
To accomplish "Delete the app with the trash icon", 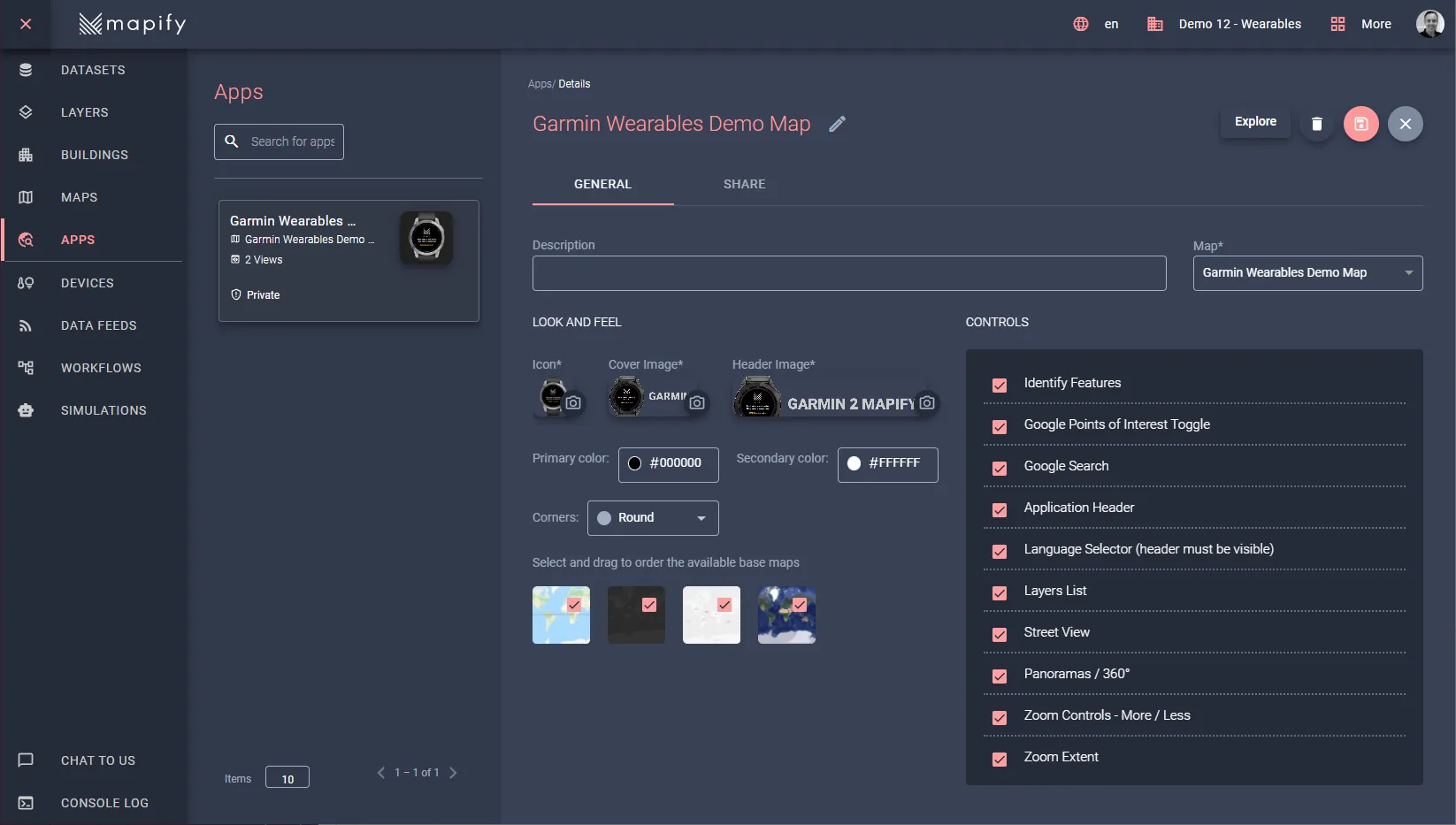I will [x=1317, y=124].
